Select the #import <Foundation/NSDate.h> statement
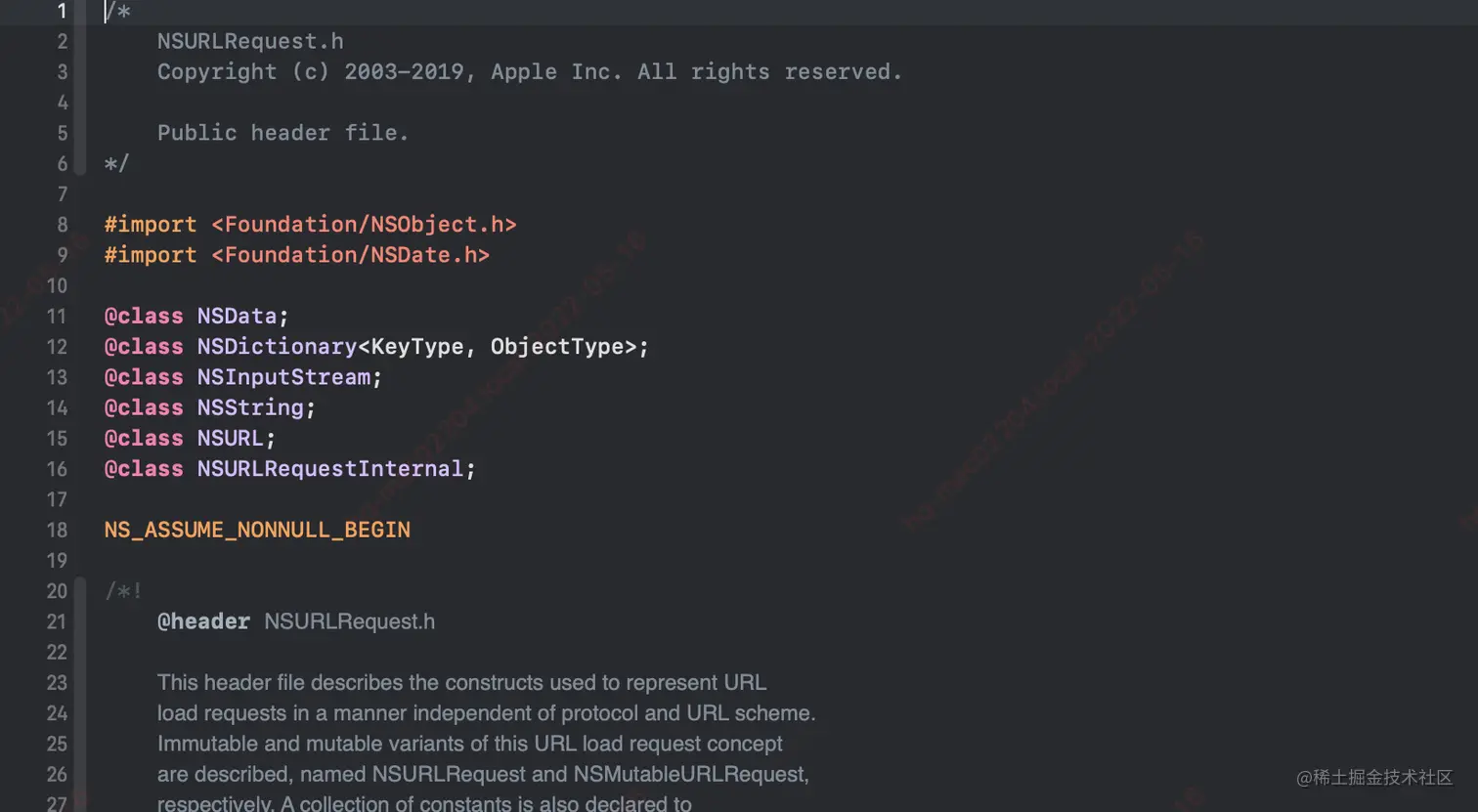This screenshot has height=812, width=1478. point(296,255)
